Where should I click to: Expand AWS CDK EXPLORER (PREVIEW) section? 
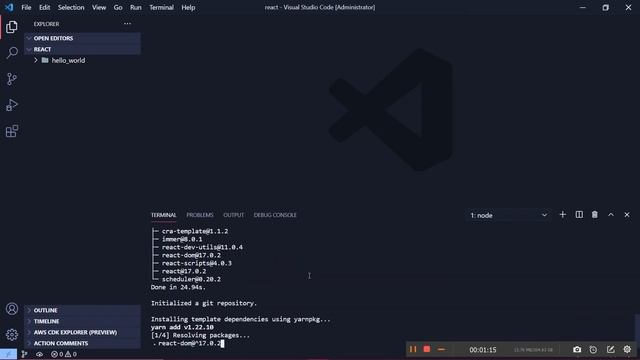pos(82,332)
